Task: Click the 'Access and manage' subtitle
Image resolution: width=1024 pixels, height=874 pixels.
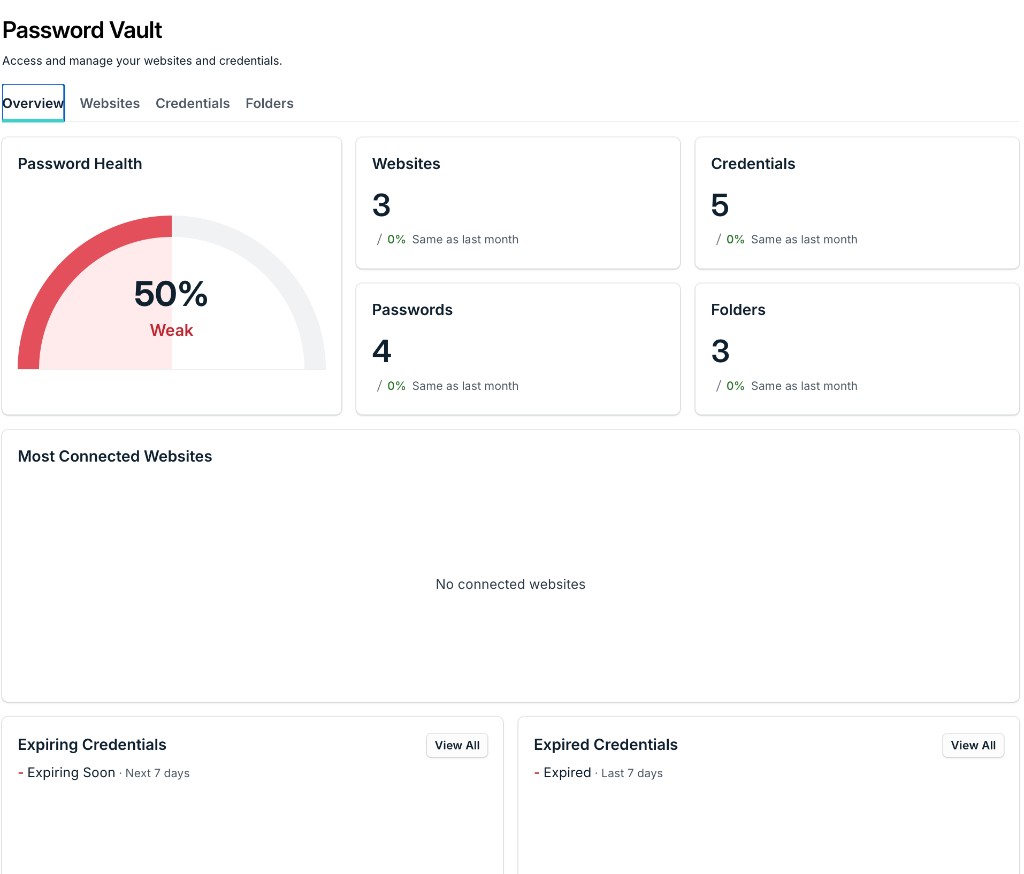Action: click(x=142, y=61)
